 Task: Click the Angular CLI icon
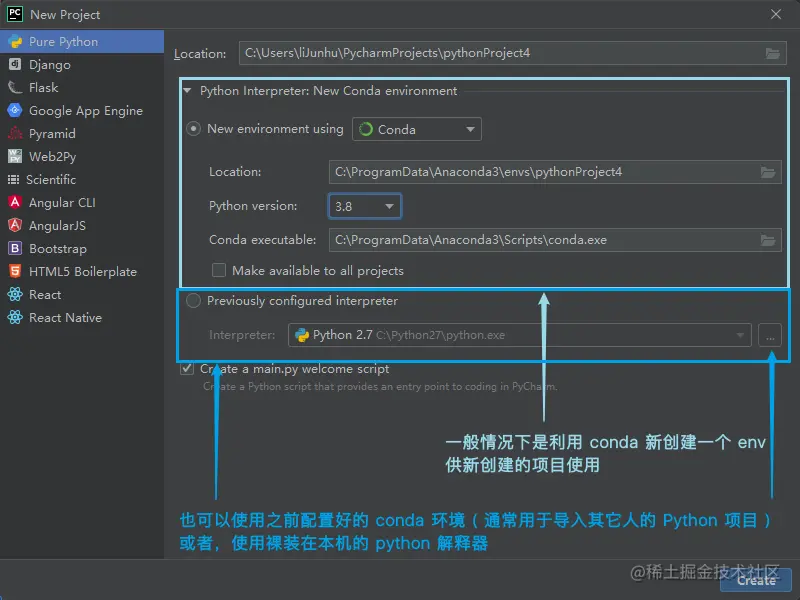point(15,202)
